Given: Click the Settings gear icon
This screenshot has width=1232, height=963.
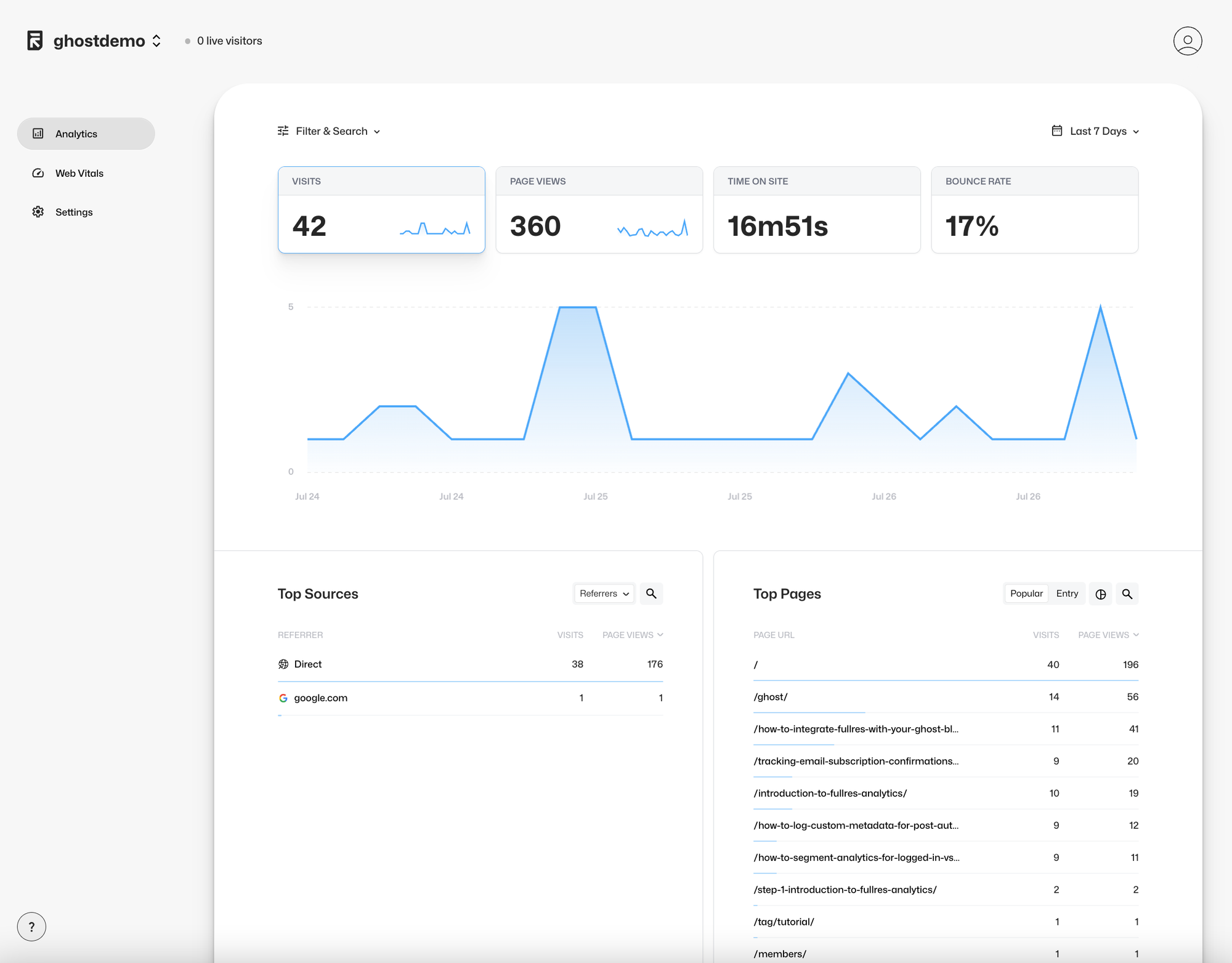Looking at the screenshot, I should pyautogui.click(x=38, y=212).
